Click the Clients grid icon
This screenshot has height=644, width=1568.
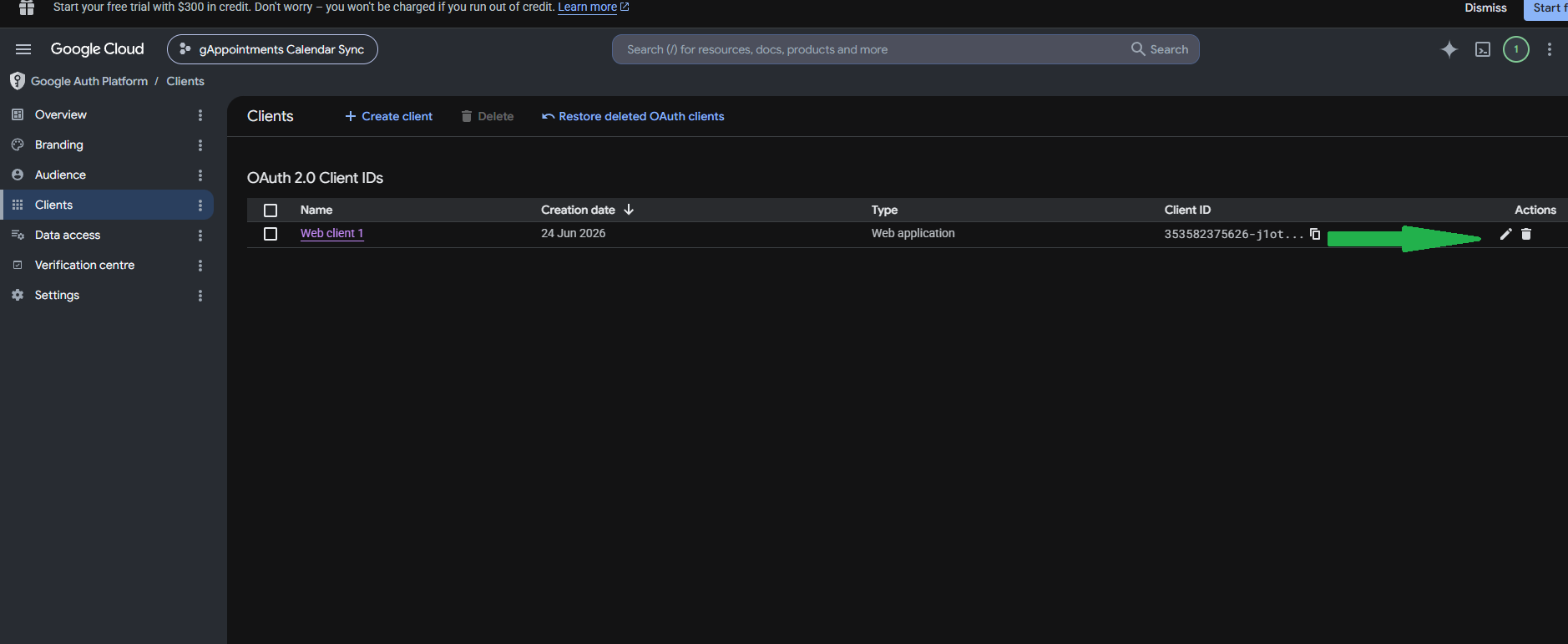(18, 205)
